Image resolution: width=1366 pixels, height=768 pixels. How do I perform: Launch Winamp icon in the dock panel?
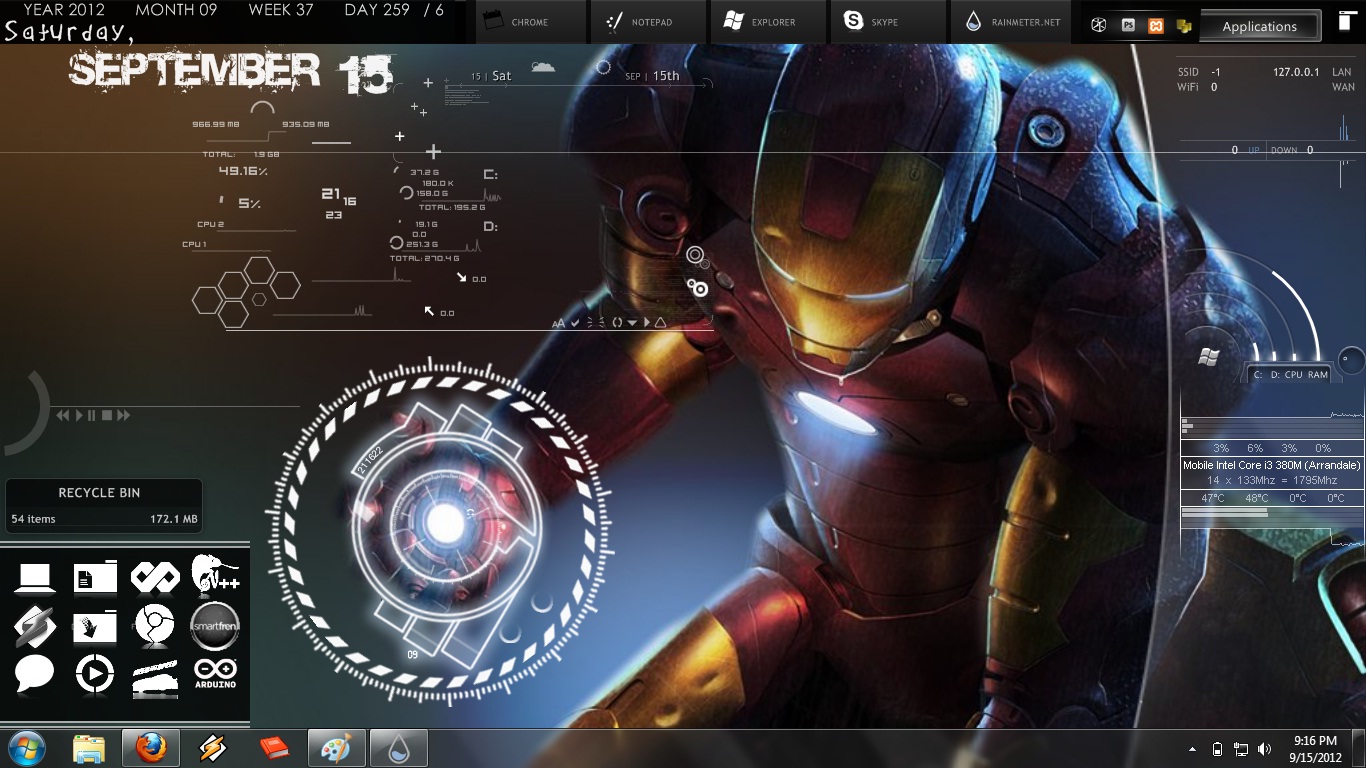pyautogui.click(x=34, y=626)
